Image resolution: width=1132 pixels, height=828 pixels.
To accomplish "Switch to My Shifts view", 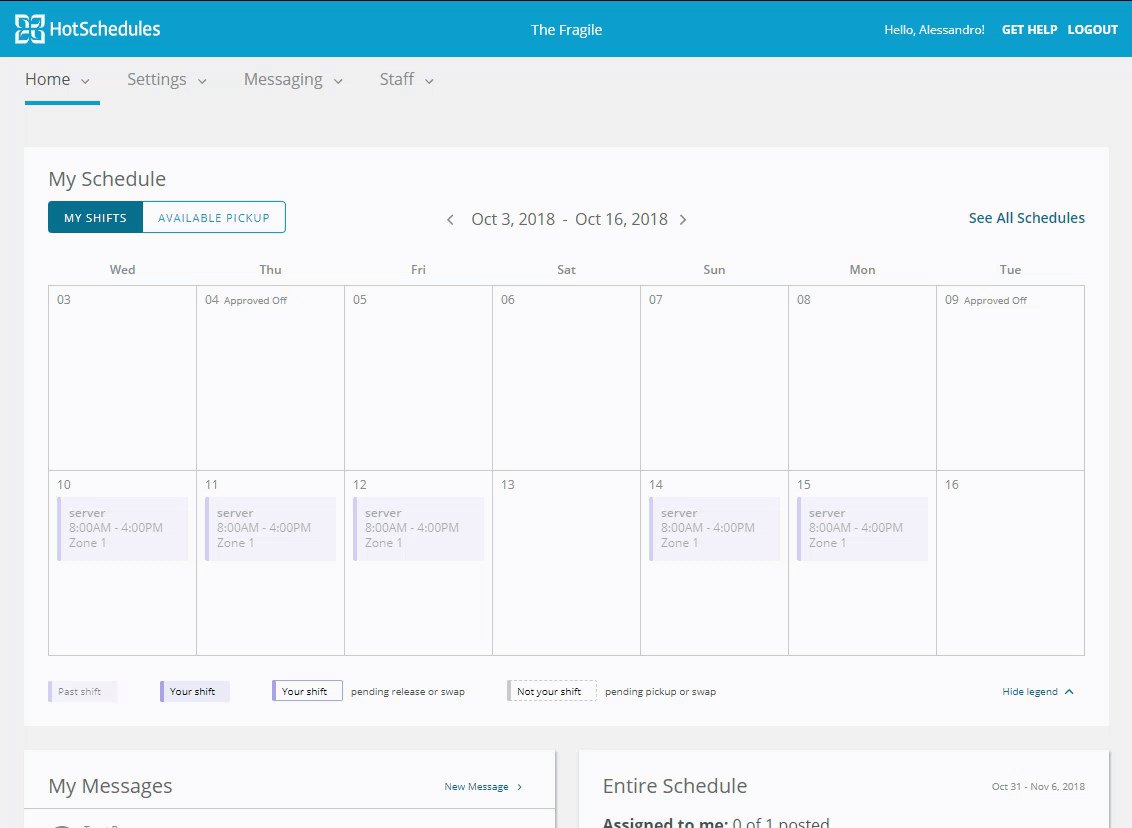I will [x=96, y=218].
